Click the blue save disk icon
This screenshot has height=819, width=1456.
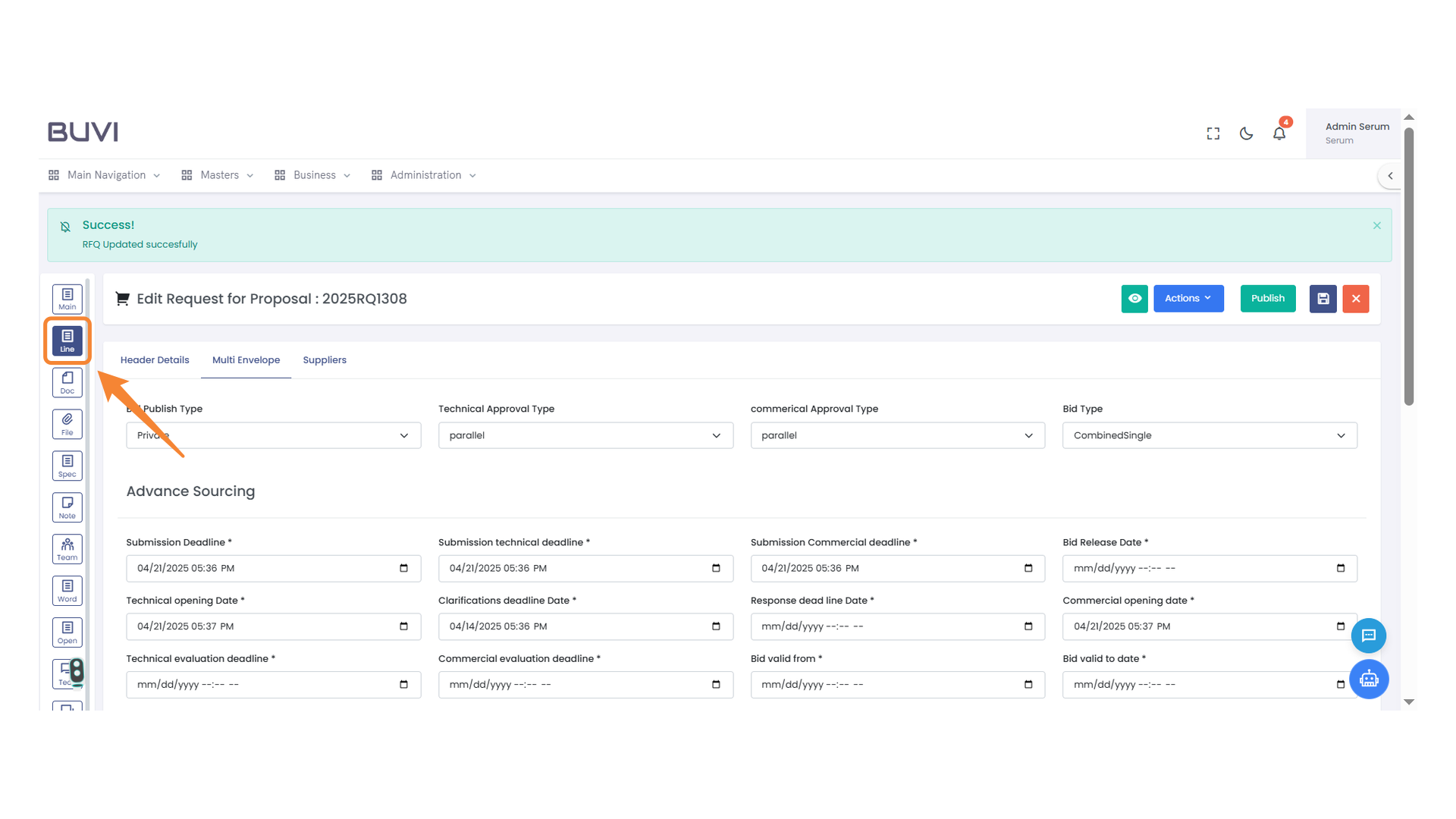(x=1323, y=299)
